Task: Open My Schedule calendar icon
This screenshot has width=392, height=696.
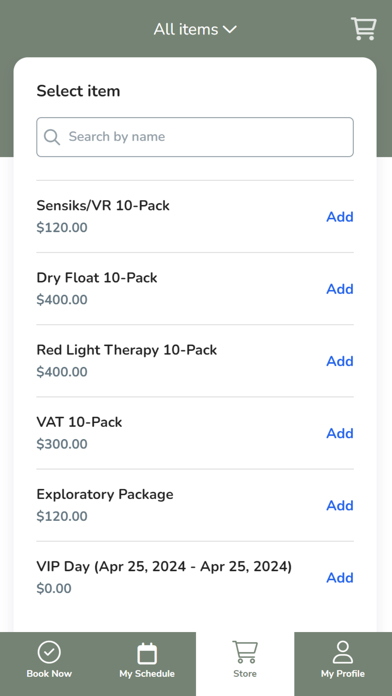Action: pos(147,653)
